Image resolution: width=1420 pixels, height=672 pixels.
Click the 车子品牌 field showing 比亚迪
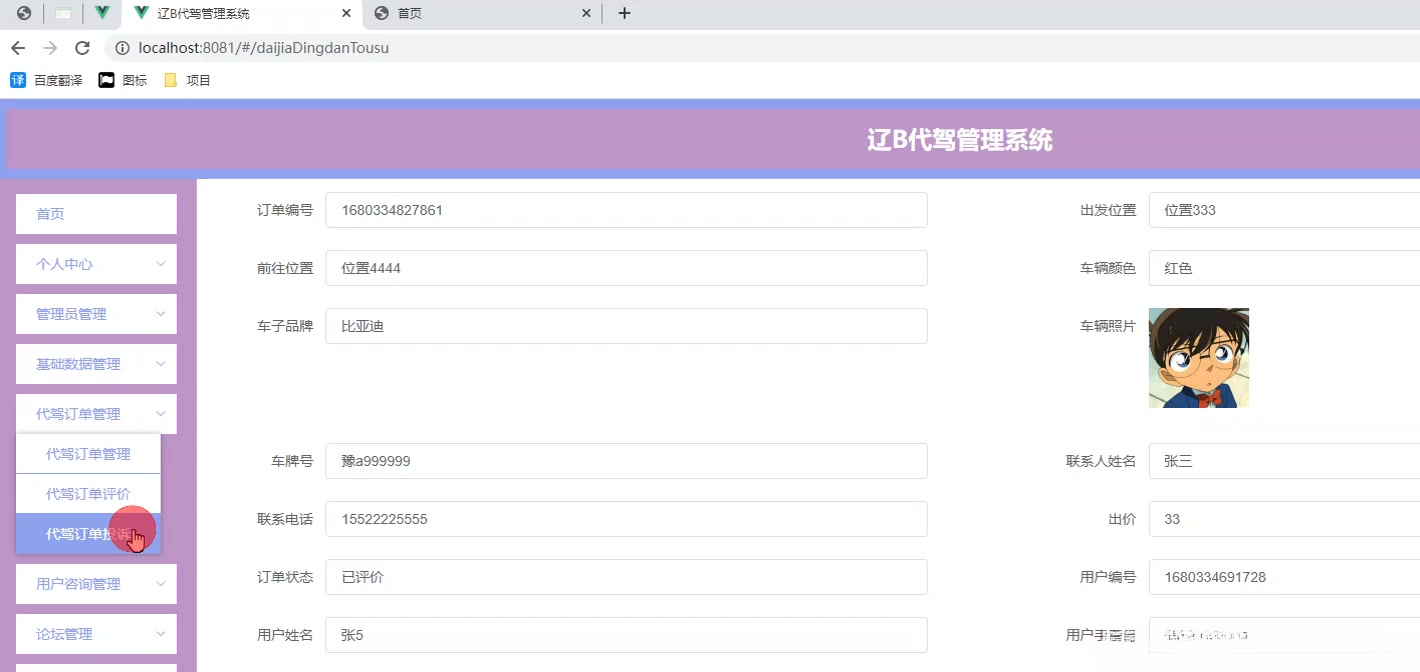click(626, 326)
